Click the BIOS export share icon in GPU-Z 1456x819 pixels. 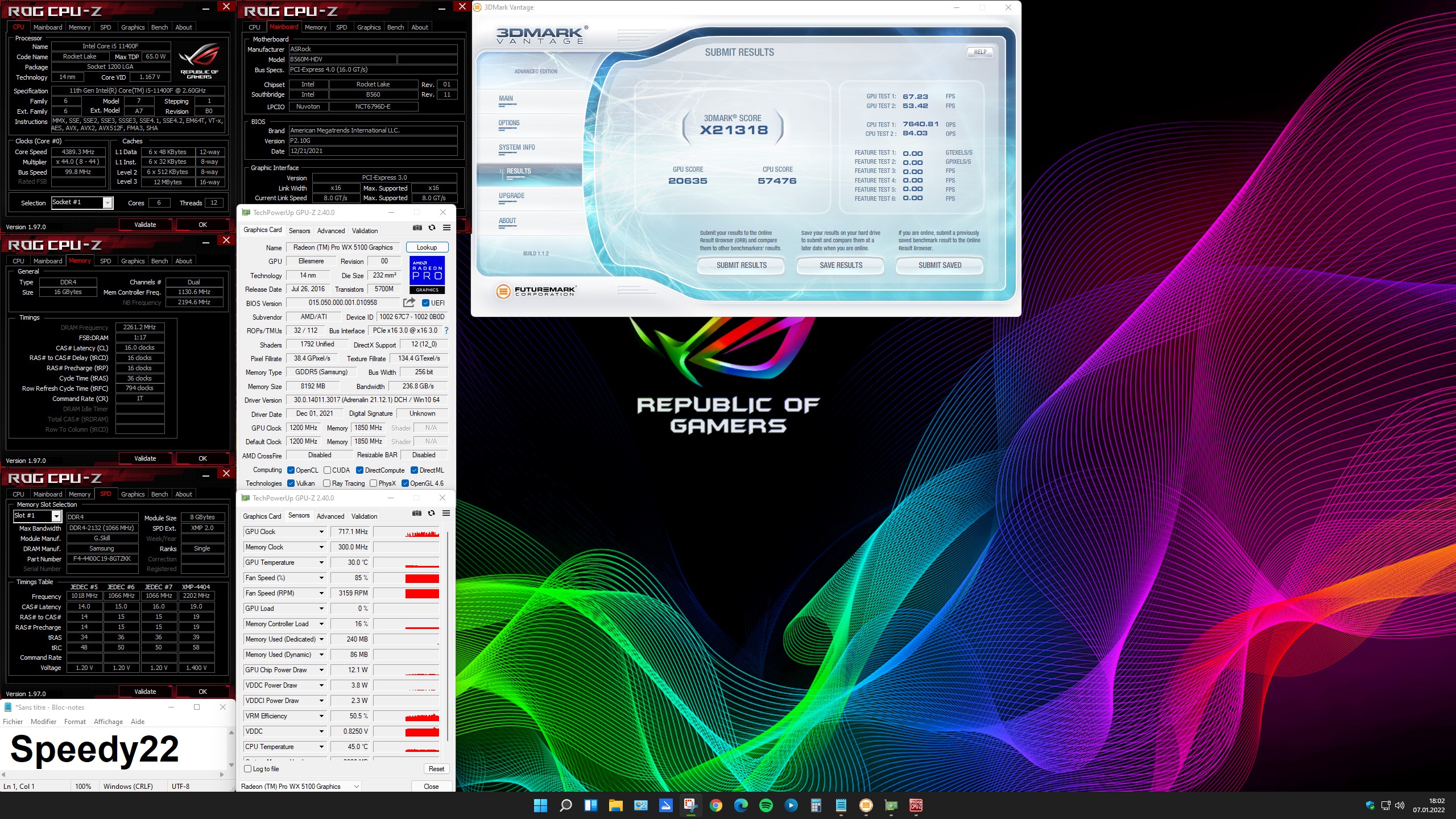click(409, 303)
